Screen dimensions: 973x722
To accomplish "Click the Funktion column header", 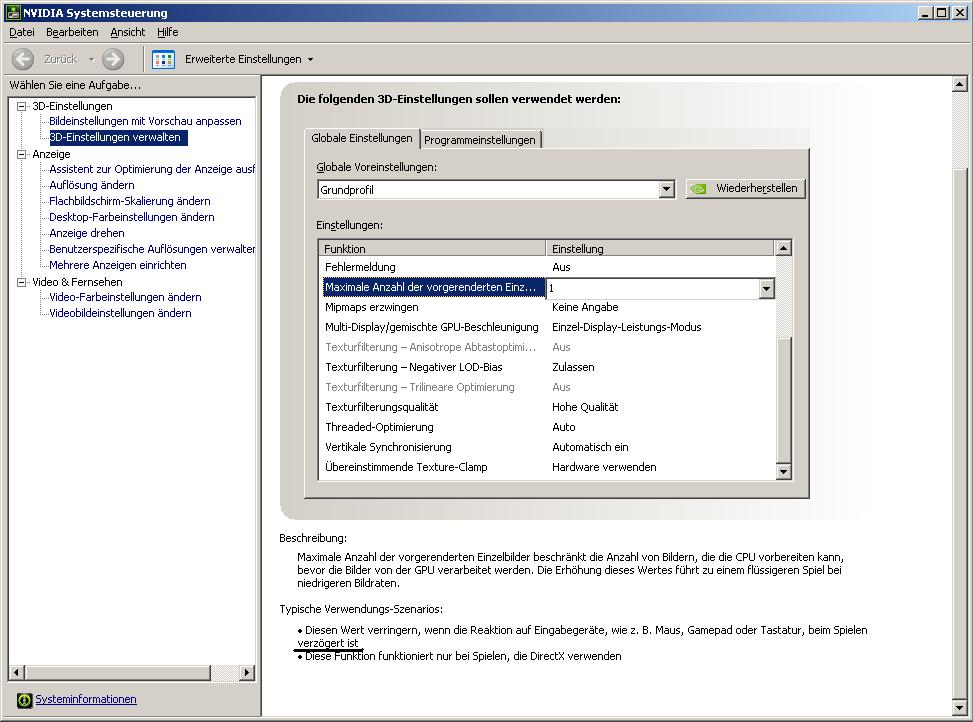I will pyautogui.click(x=432, y=248).
